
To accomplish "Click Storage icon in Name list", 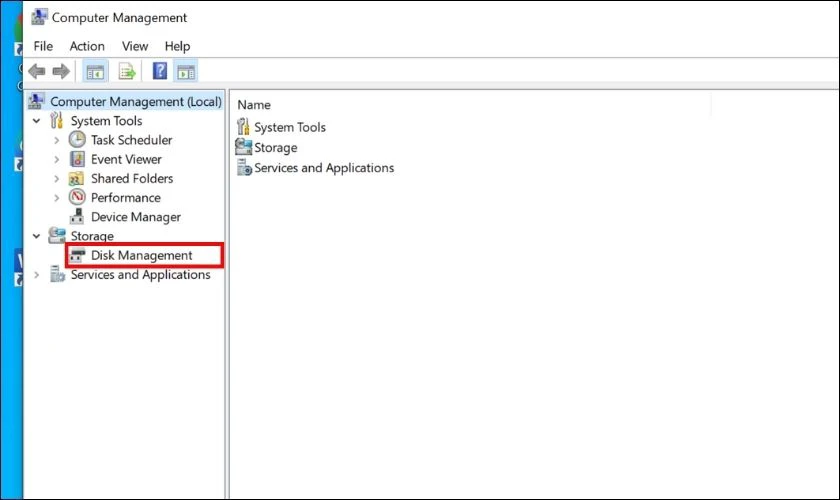I will 243,146.
